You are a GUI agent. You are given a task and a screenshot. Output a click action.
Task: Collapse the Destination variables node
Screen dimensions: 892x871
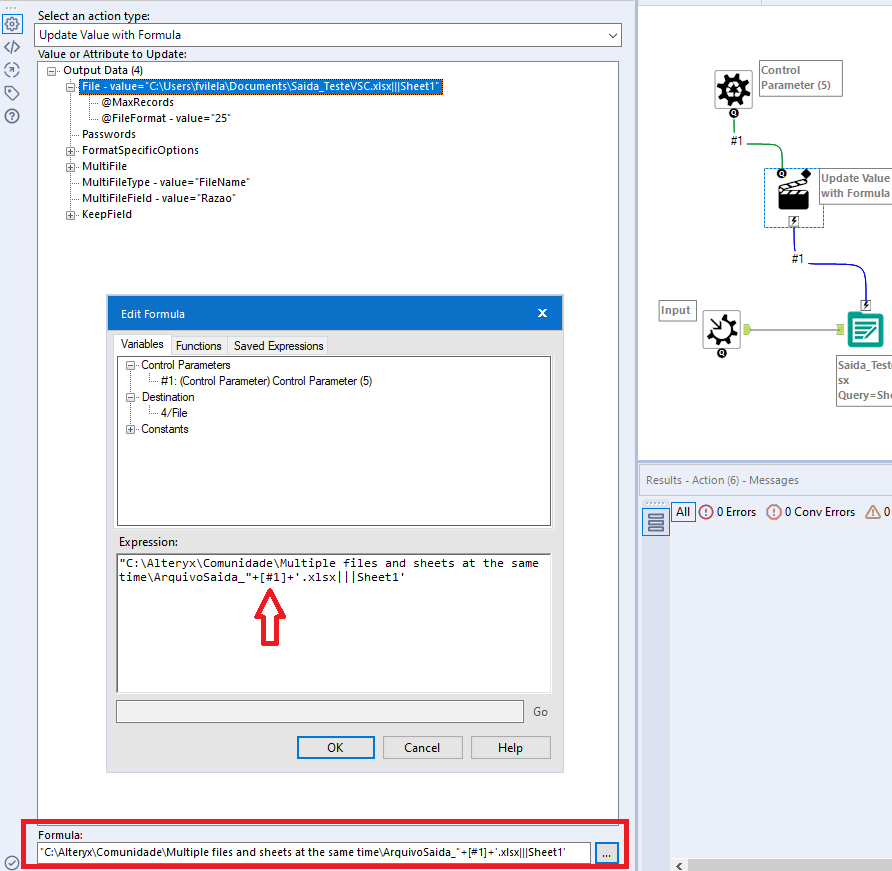point(130,397)
